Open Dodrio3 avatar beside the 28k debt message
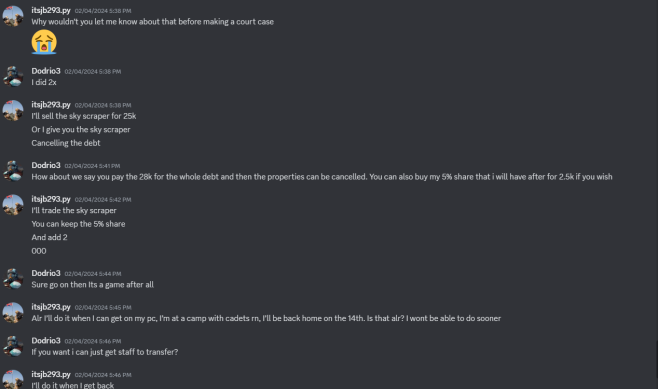Image resolution: width=658 pixels, height=389 pixels. tap(13, 171)
